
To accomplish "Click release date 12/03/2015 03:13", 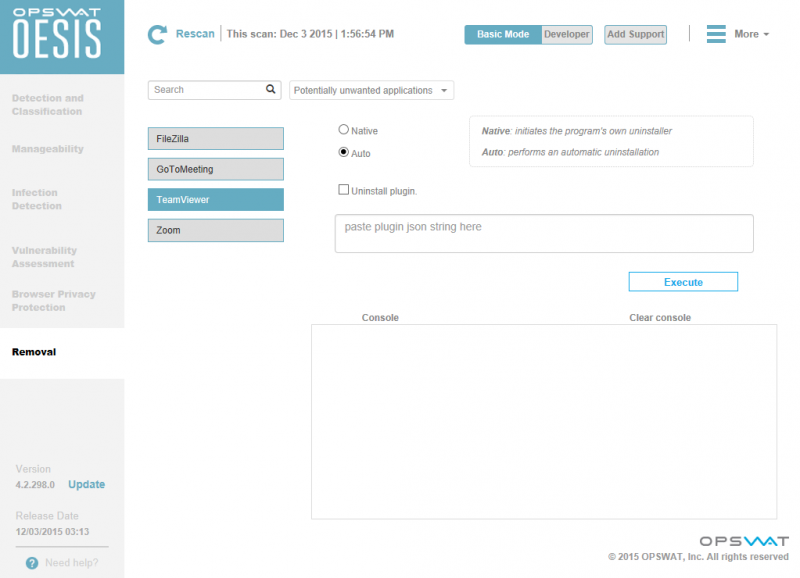I will [52, 532].
